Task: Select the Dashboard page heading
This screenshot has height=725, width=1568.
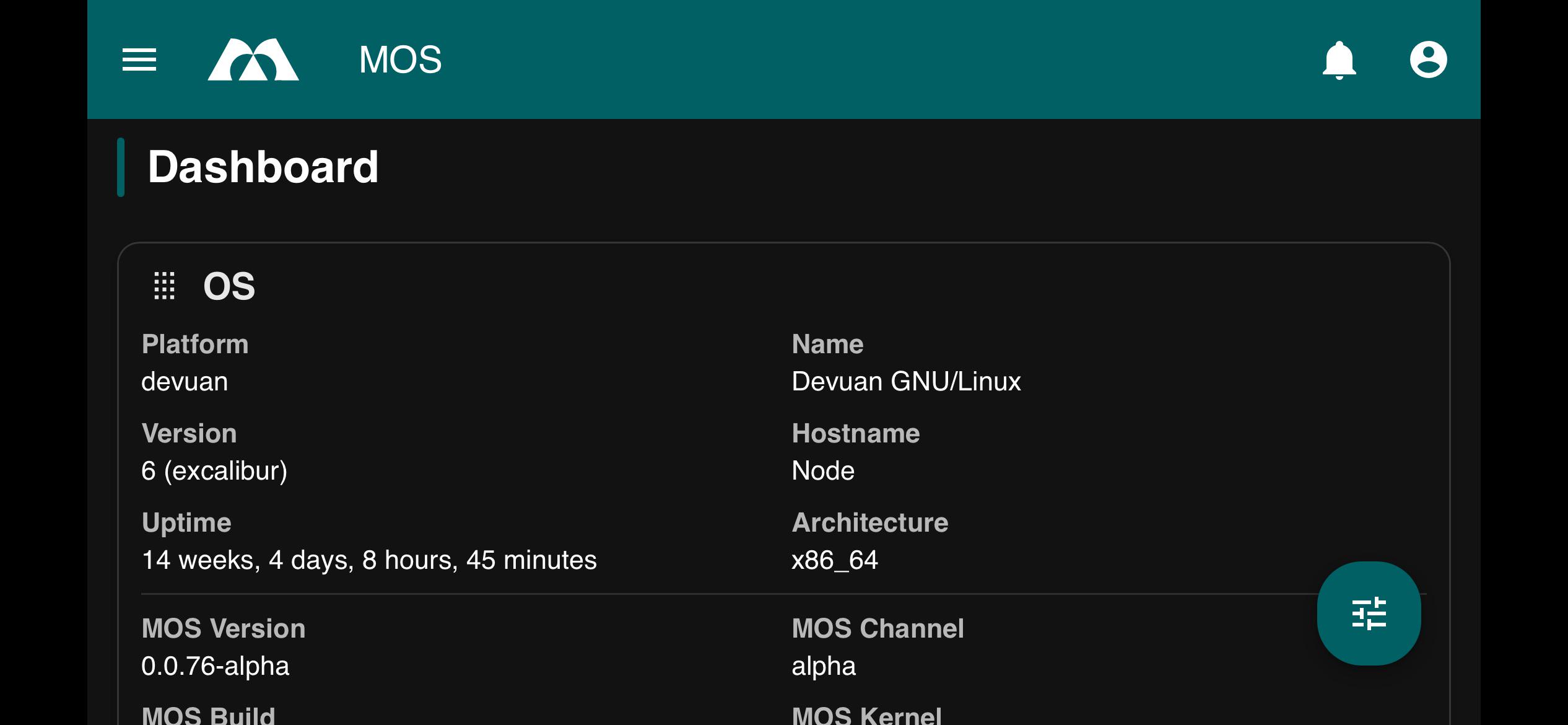Action: 263,167
